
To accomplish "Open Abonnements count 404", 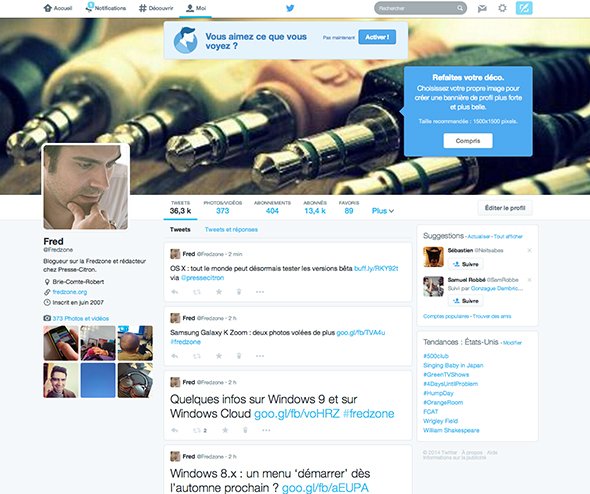I will [x=272, y=208].
